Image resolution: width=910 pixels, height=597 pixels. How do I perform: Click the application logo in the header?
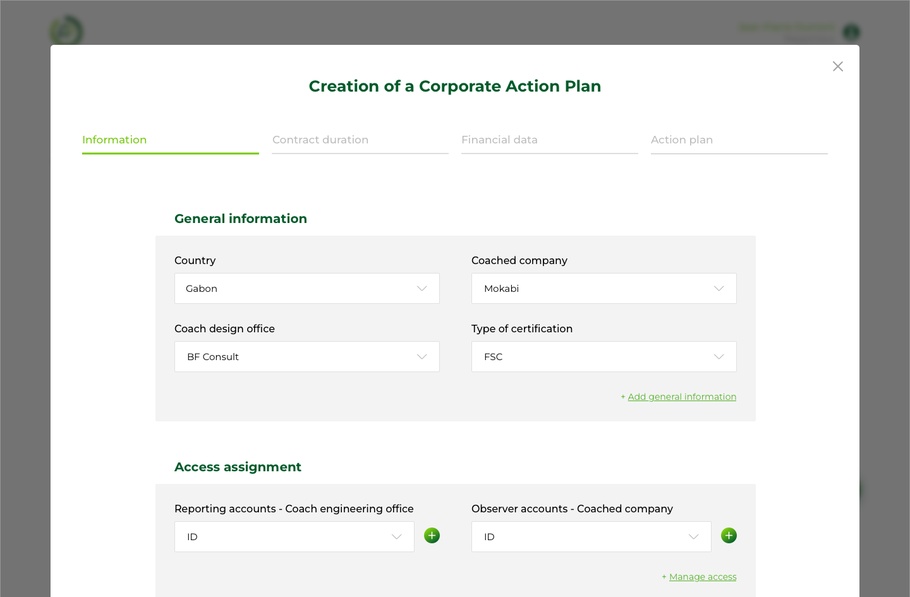pos(67,30)
